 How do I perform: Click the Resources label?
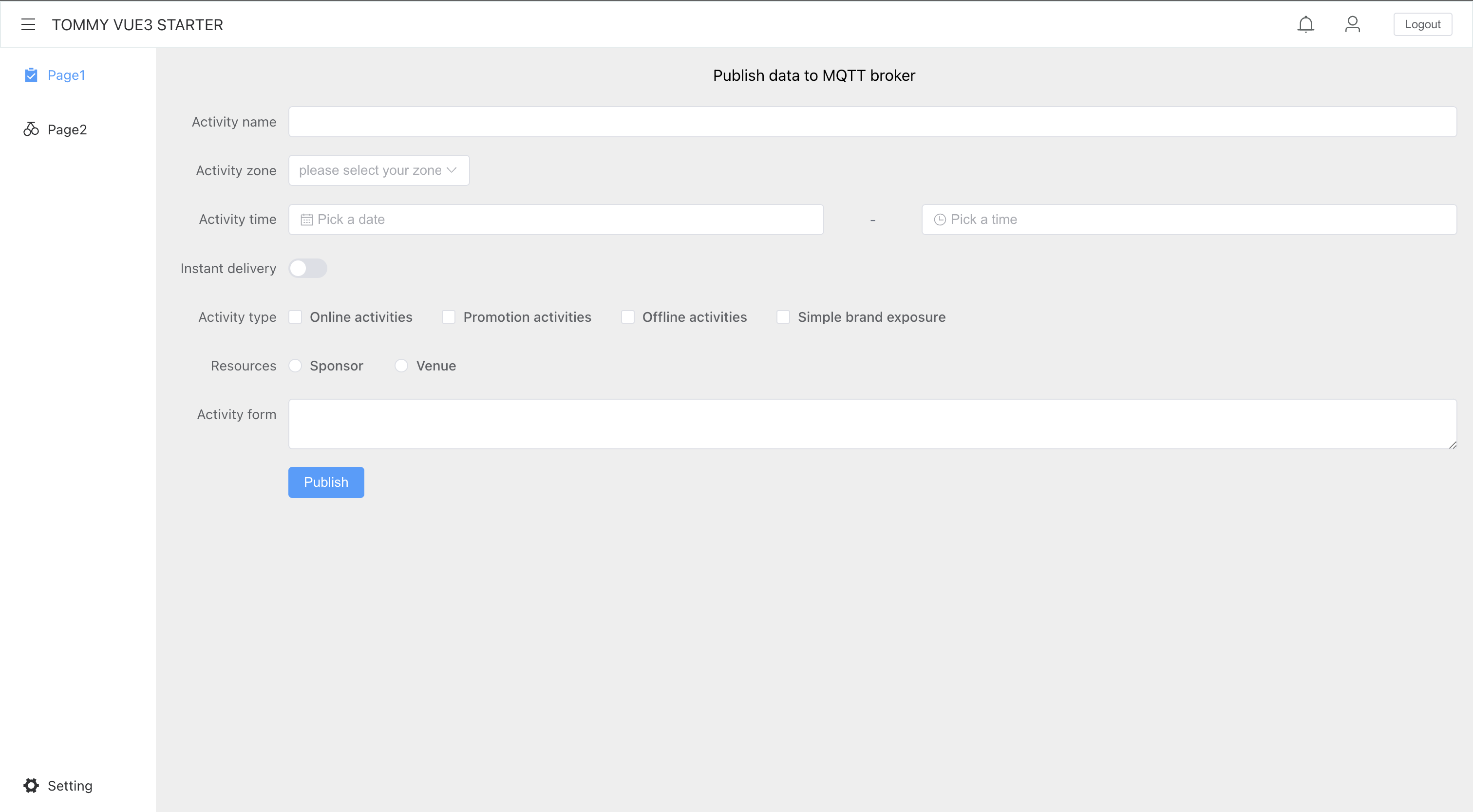pos(244,366)
